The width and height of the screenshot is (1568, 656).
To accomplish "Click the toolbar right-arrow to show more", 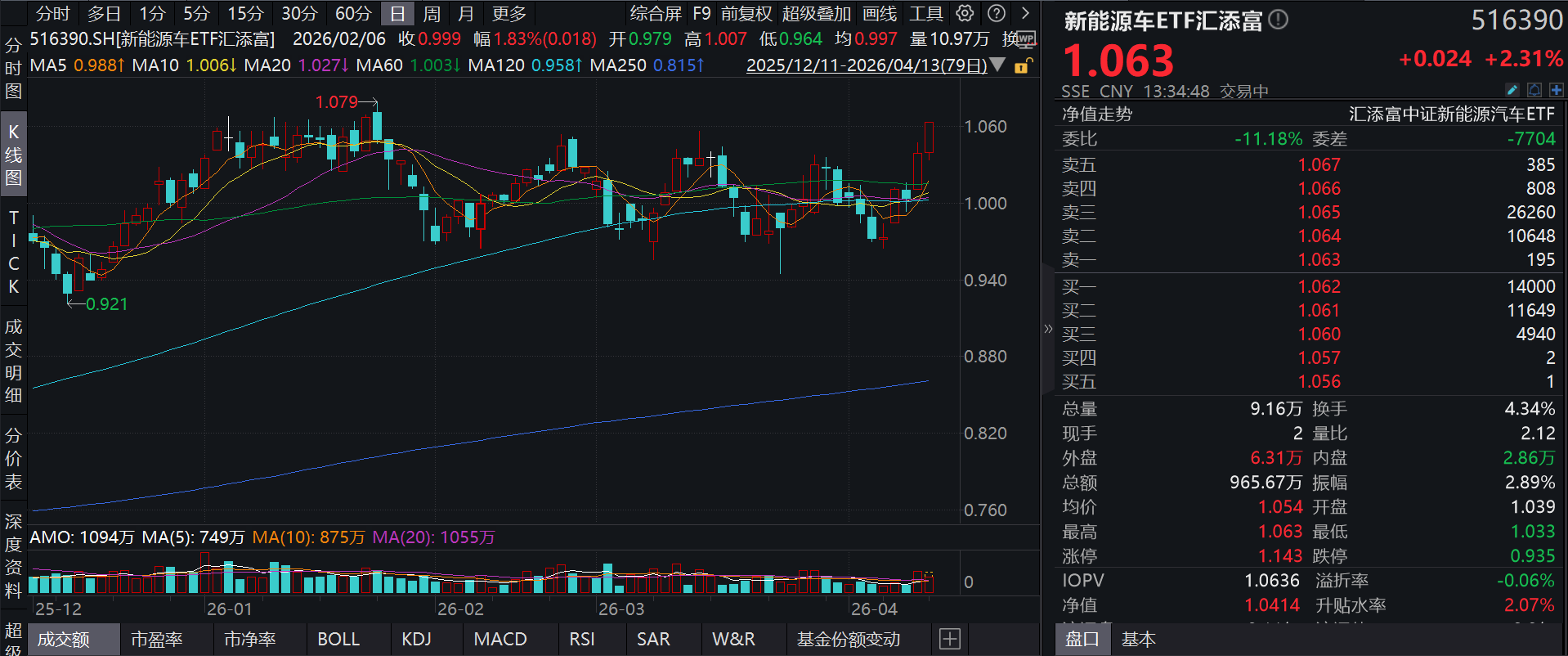I will 1025,13.
